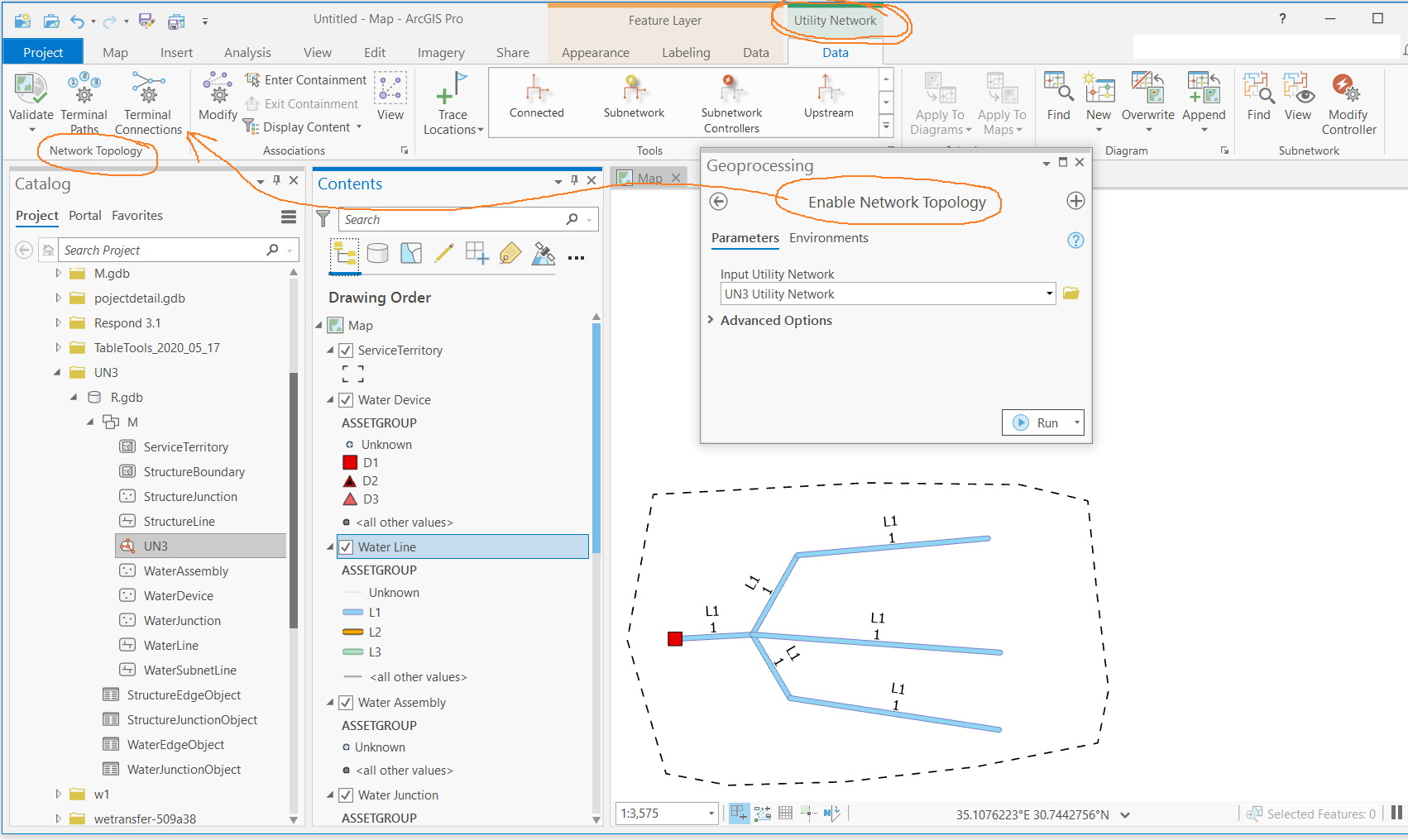Open Apply To Diagrams
The image size is (1408, 840).
[940, 103]
